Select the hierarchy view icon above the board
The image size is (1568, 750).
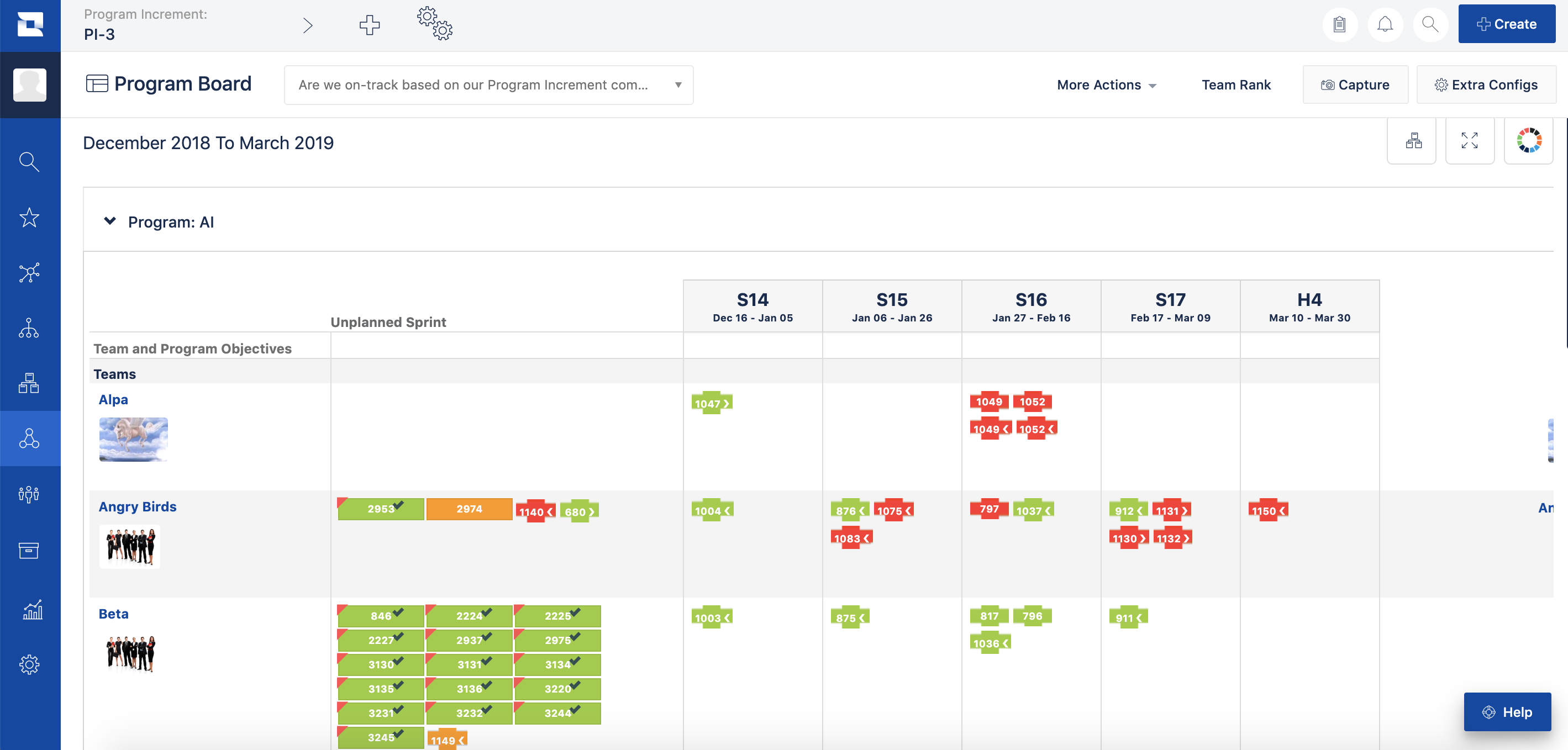1412,141
